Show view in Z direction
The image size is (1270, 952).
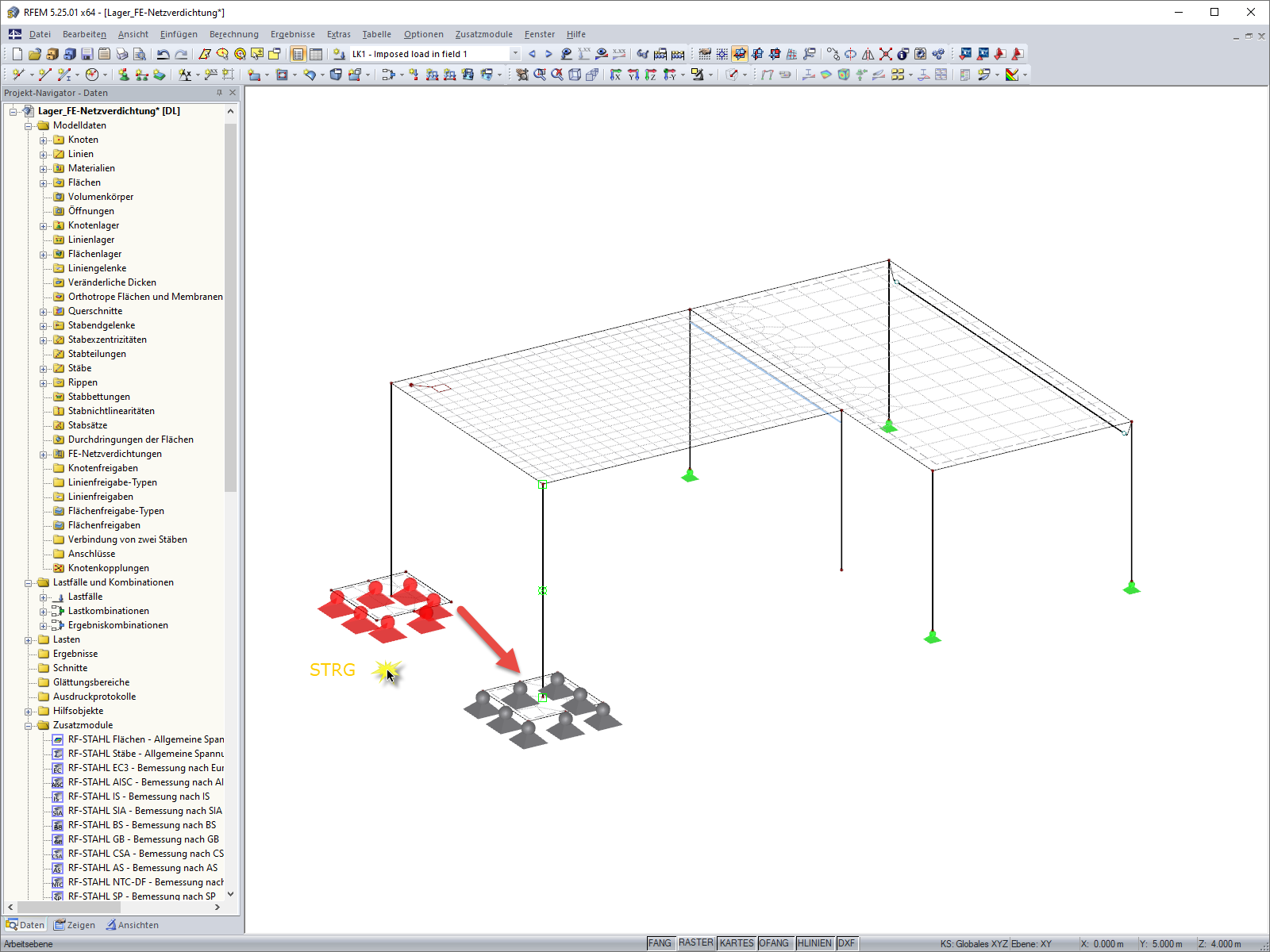(651, 75)
